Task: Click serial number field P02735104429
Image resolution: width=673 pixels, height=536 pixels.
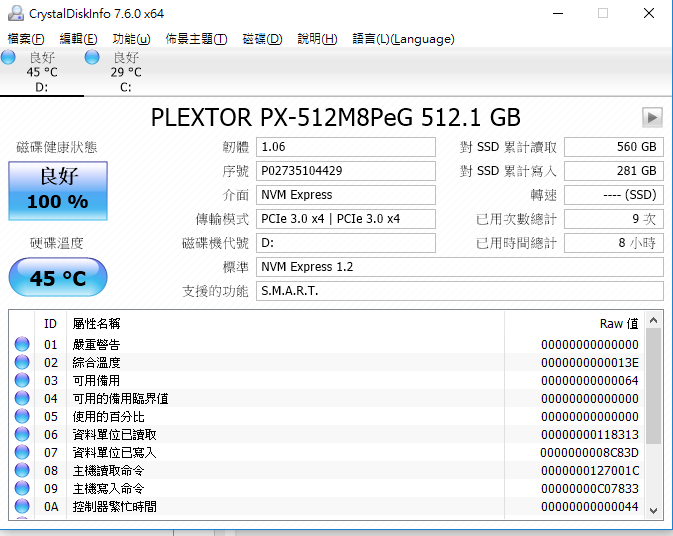Action: [x=346, y=171]
